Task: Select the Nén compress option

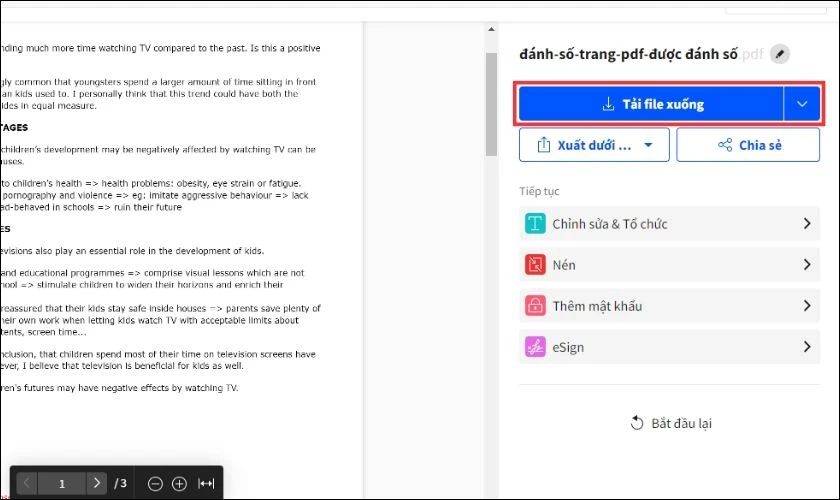Action: [x=669, y=265]
